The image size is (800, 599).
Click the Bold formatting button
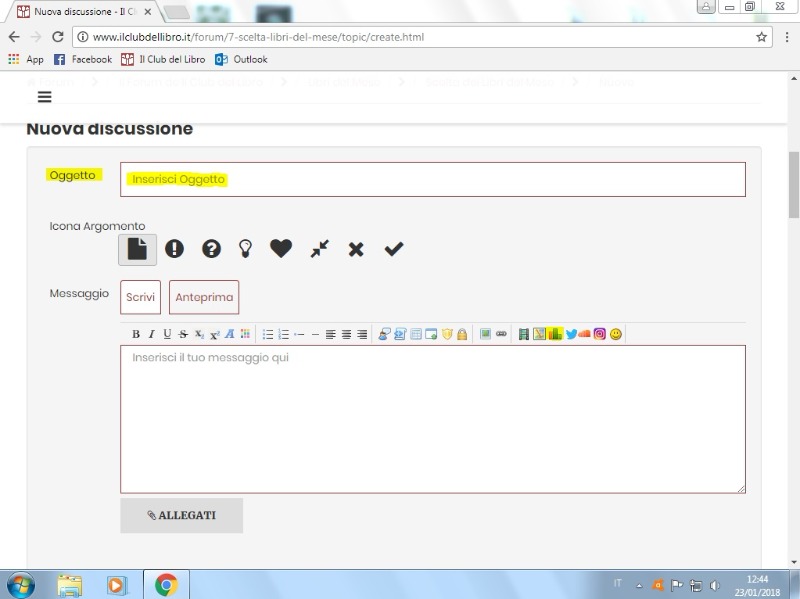tap(136, 334)
